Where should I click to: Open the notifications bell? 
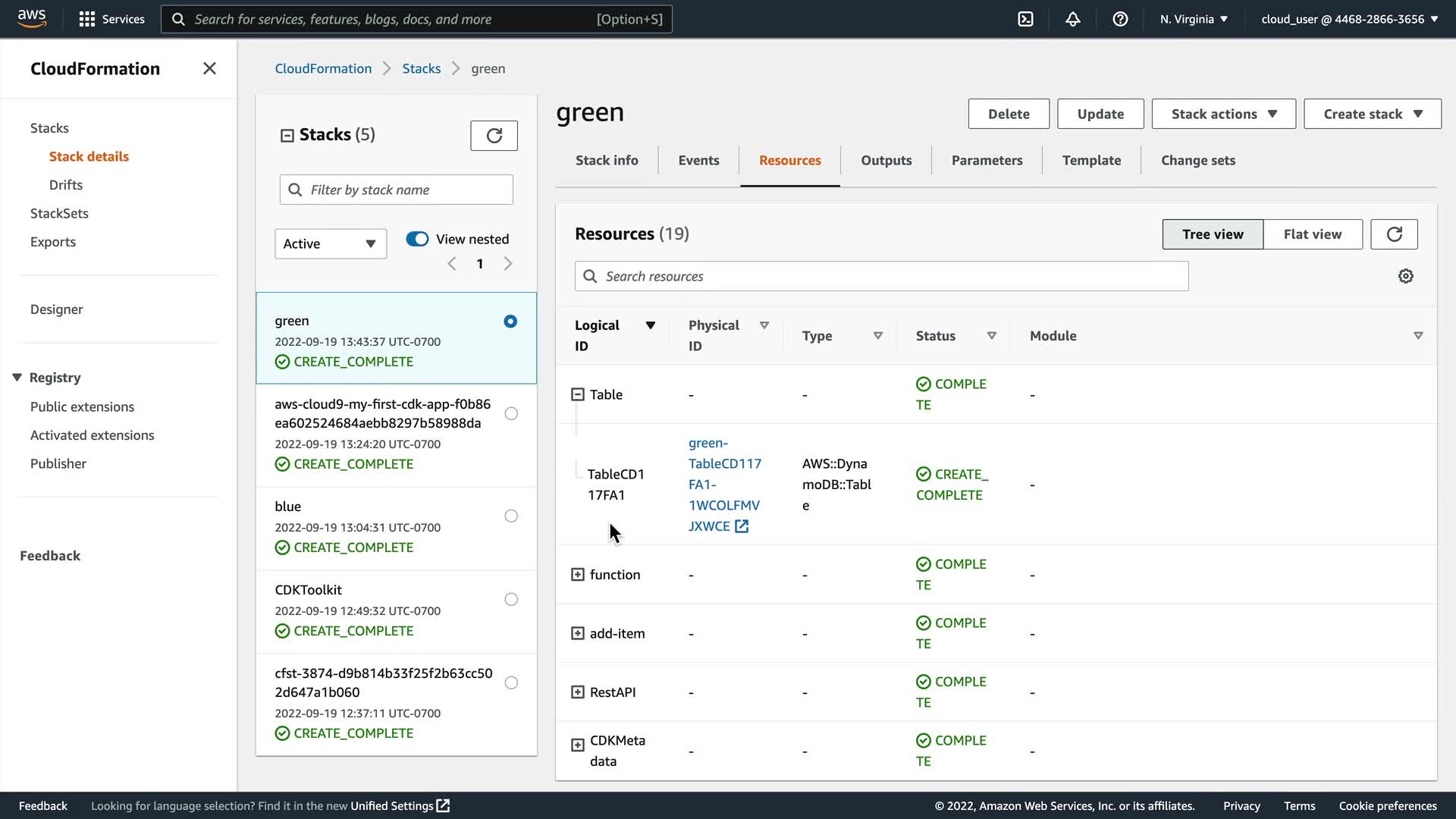[1072, 19]
